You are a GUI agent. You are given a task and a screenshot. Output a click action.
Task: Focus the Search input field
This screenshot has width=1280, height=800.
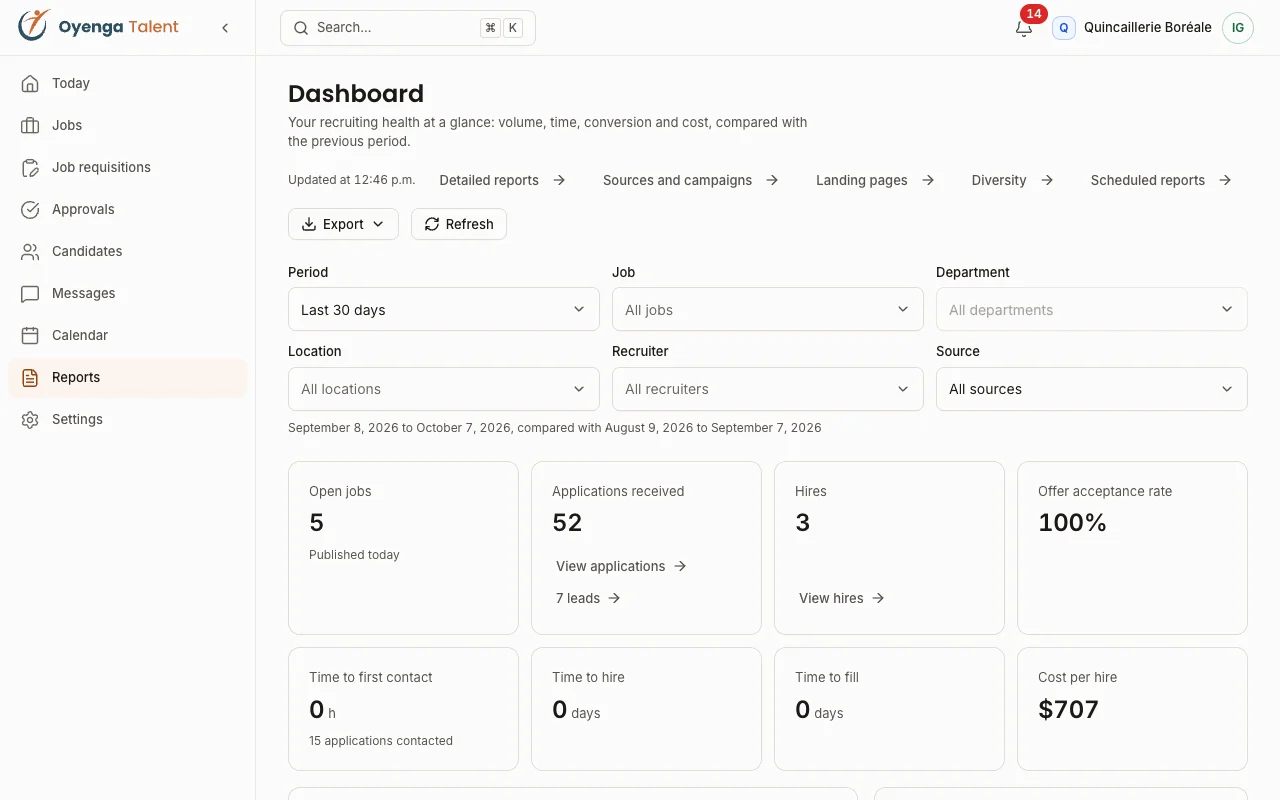tap(408, 28)
